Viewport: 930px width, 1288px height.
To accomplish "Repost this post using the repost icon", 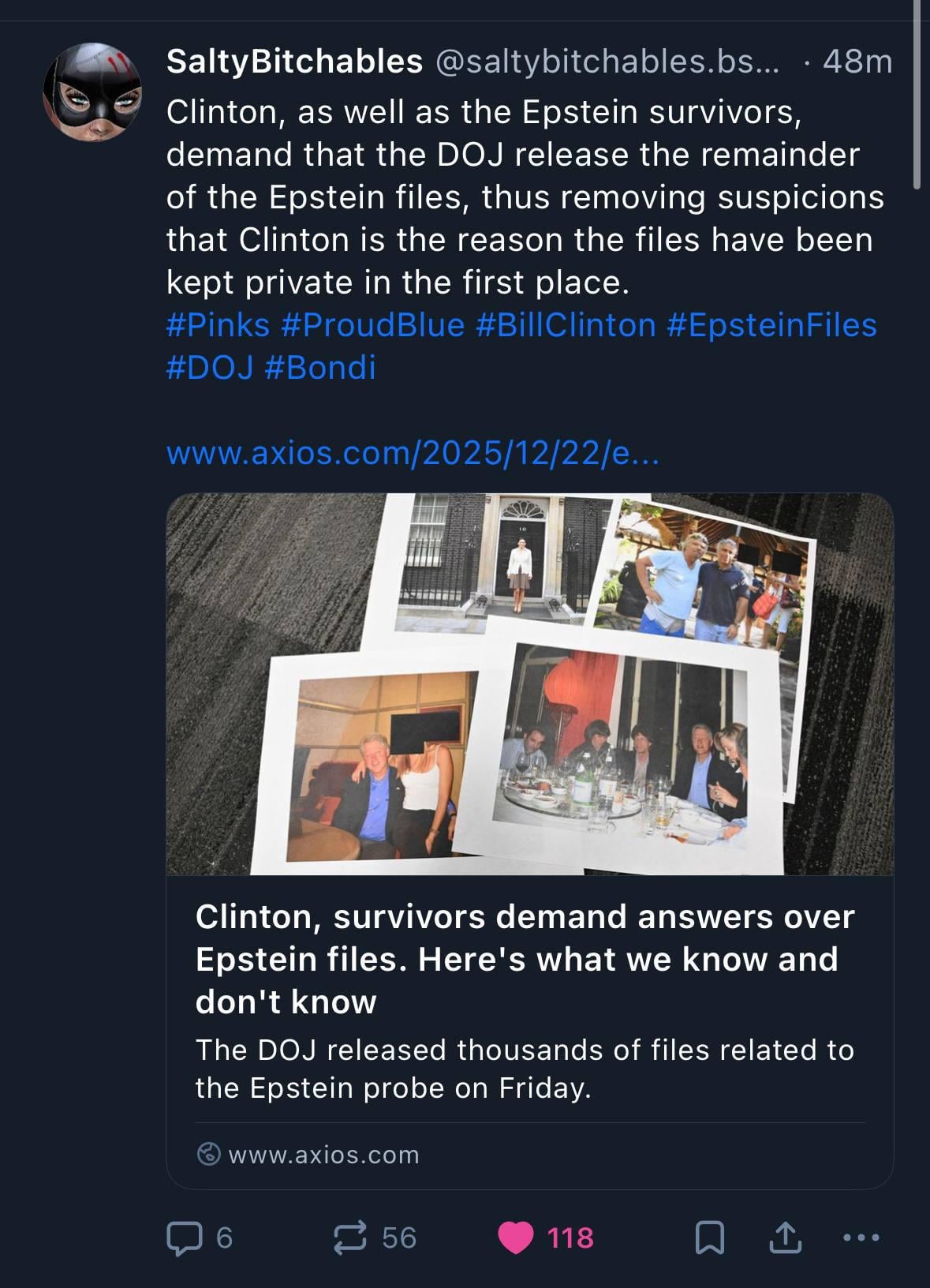I will pyautogui.click(x=350, y=1237).
